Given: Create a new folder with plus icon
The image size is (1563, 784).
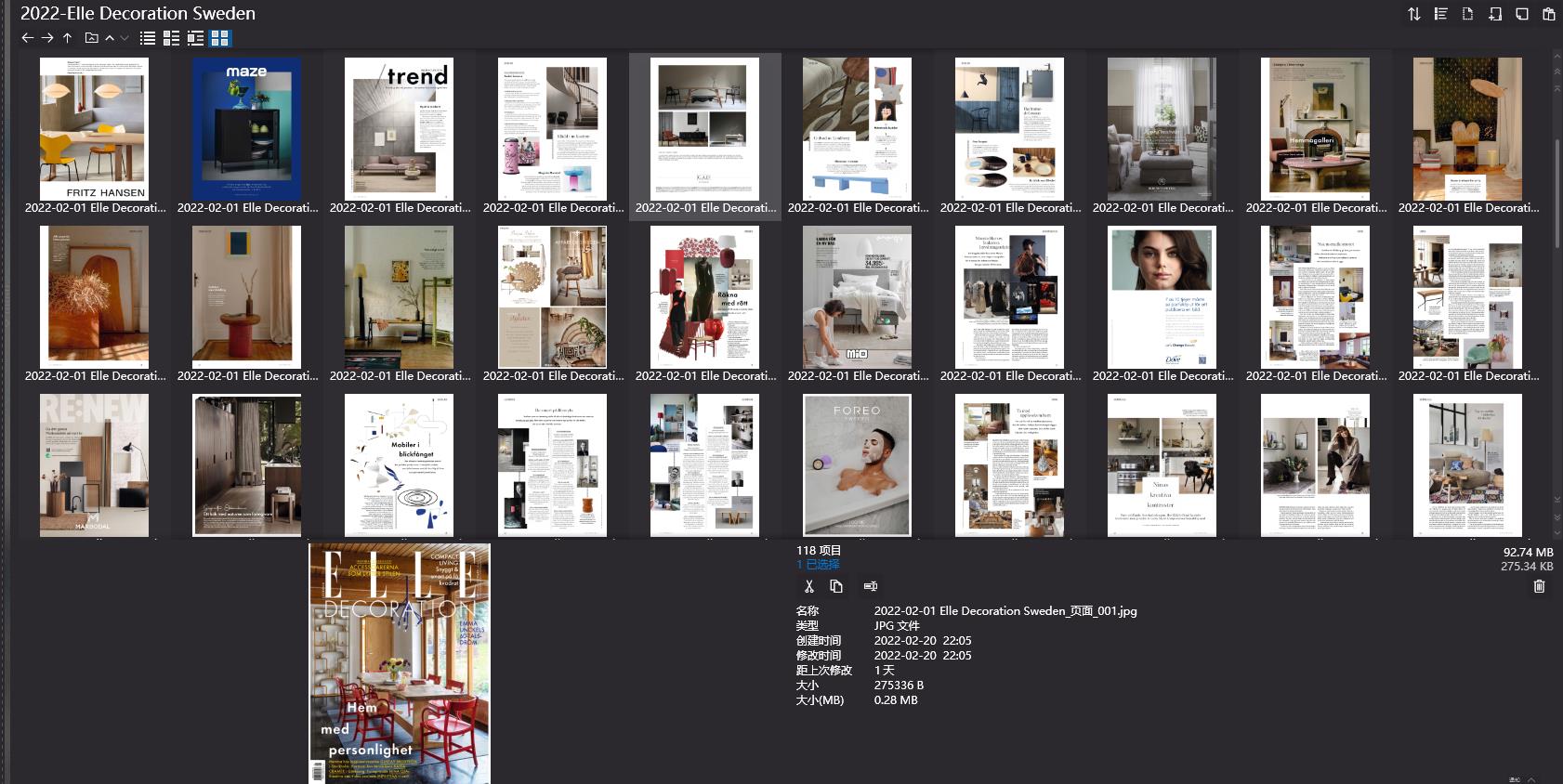Looking at the screenshot, I should click(x=1495, y=14).
